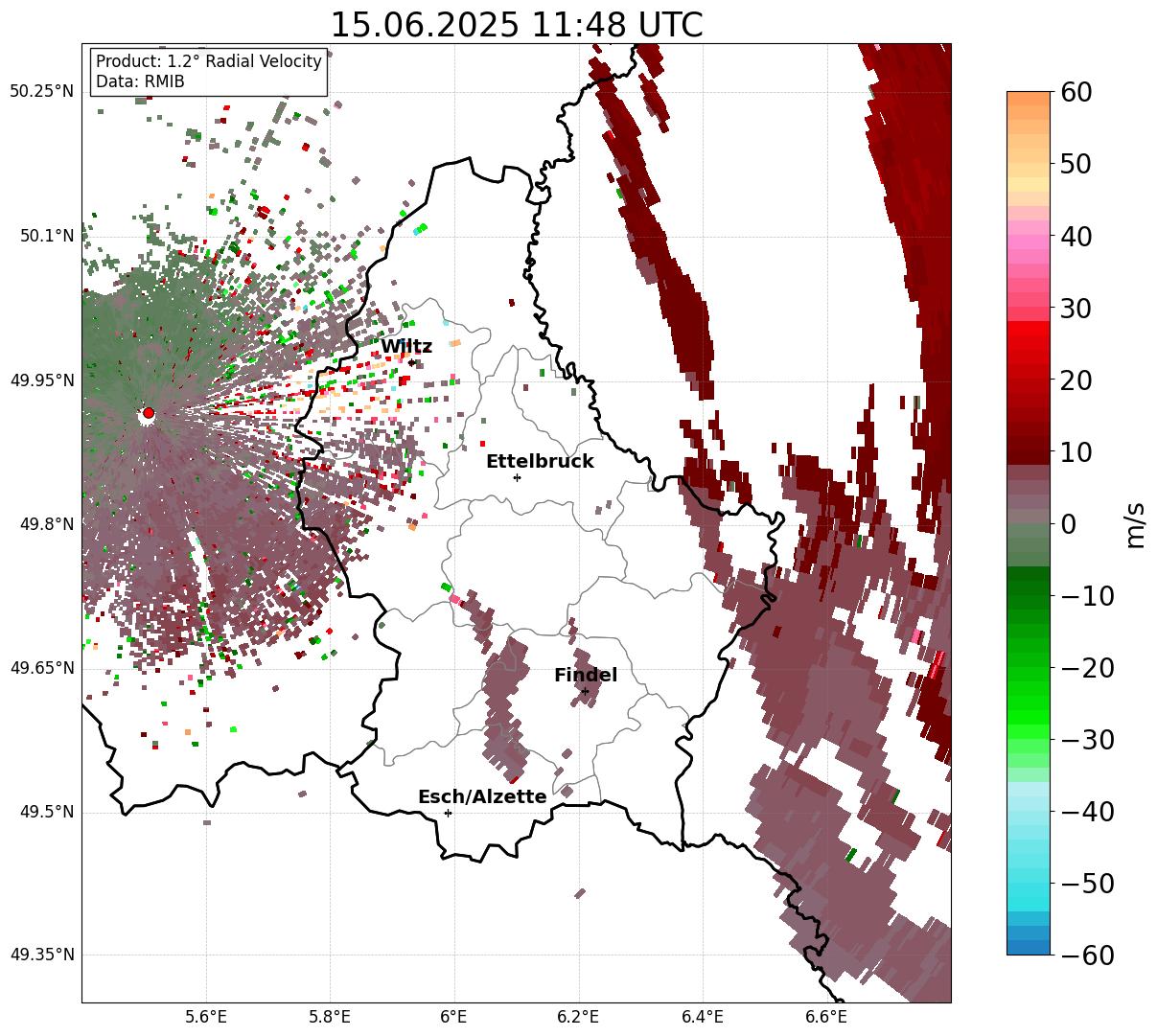Click the colorbar label −20
Viewport: 1157px width, 1036px height.
(x=1085, y=667)
